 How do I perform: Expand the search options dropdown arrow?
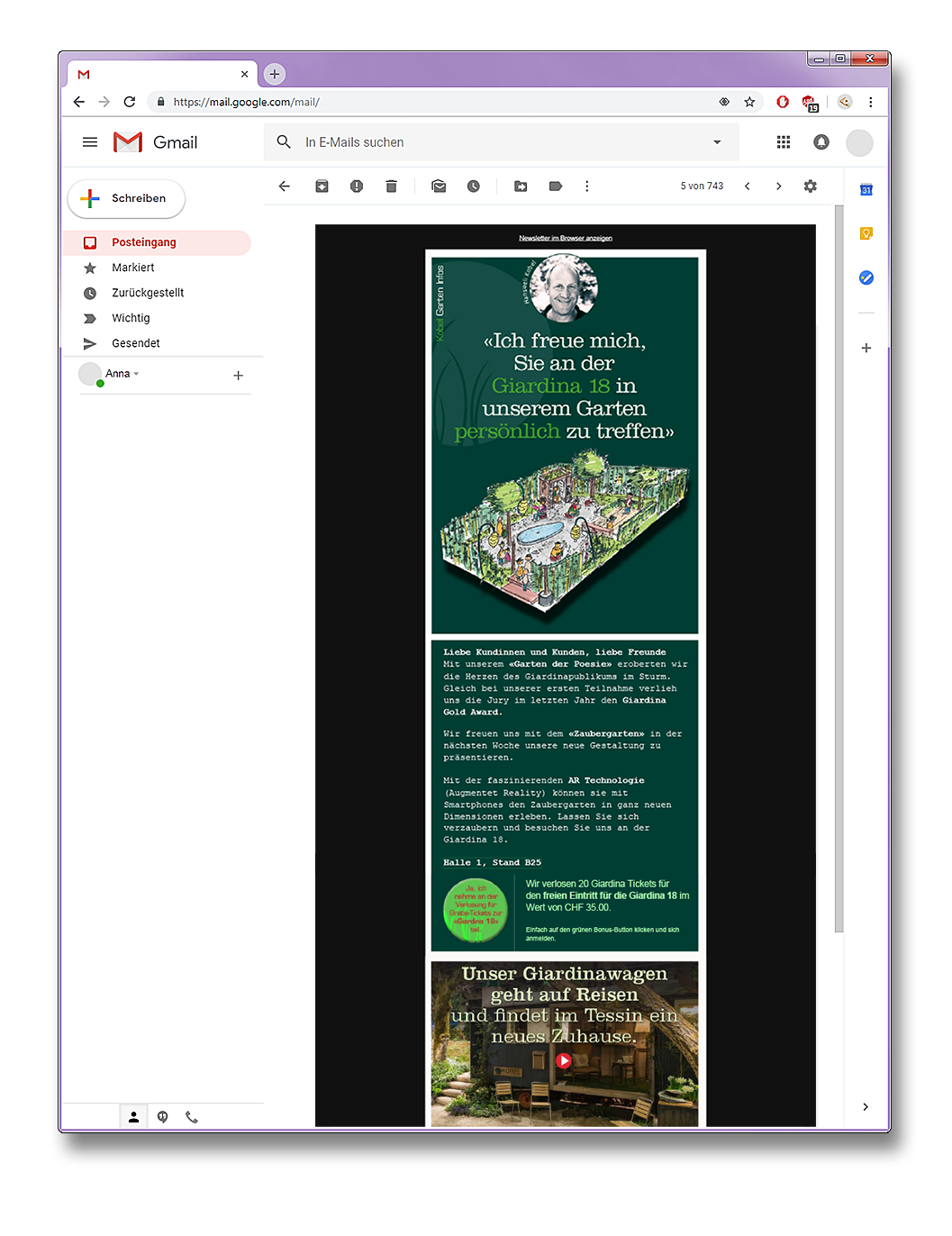click(717, 142)
